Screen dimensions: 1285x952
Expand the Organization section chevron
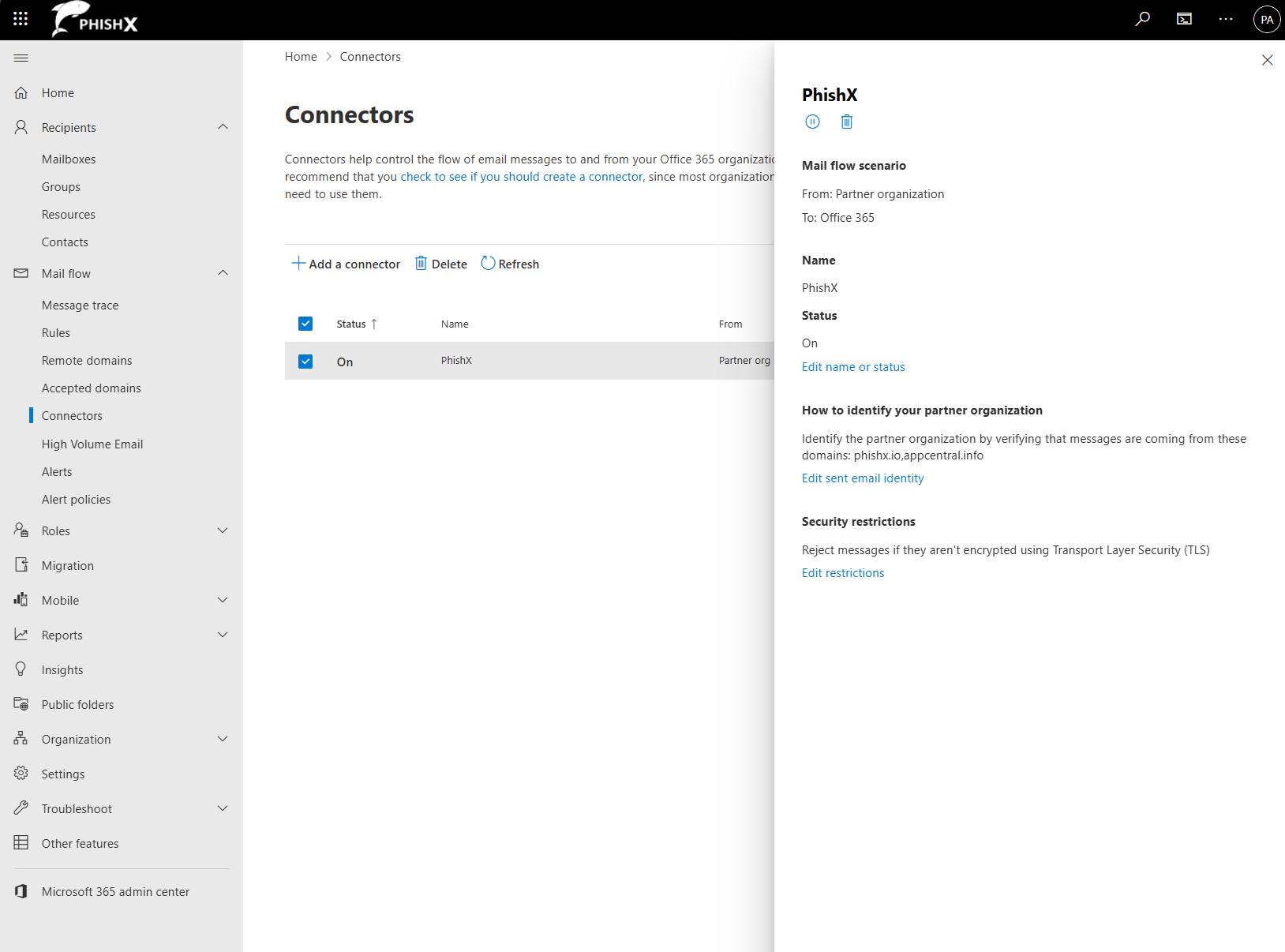(x=223, y=739)
